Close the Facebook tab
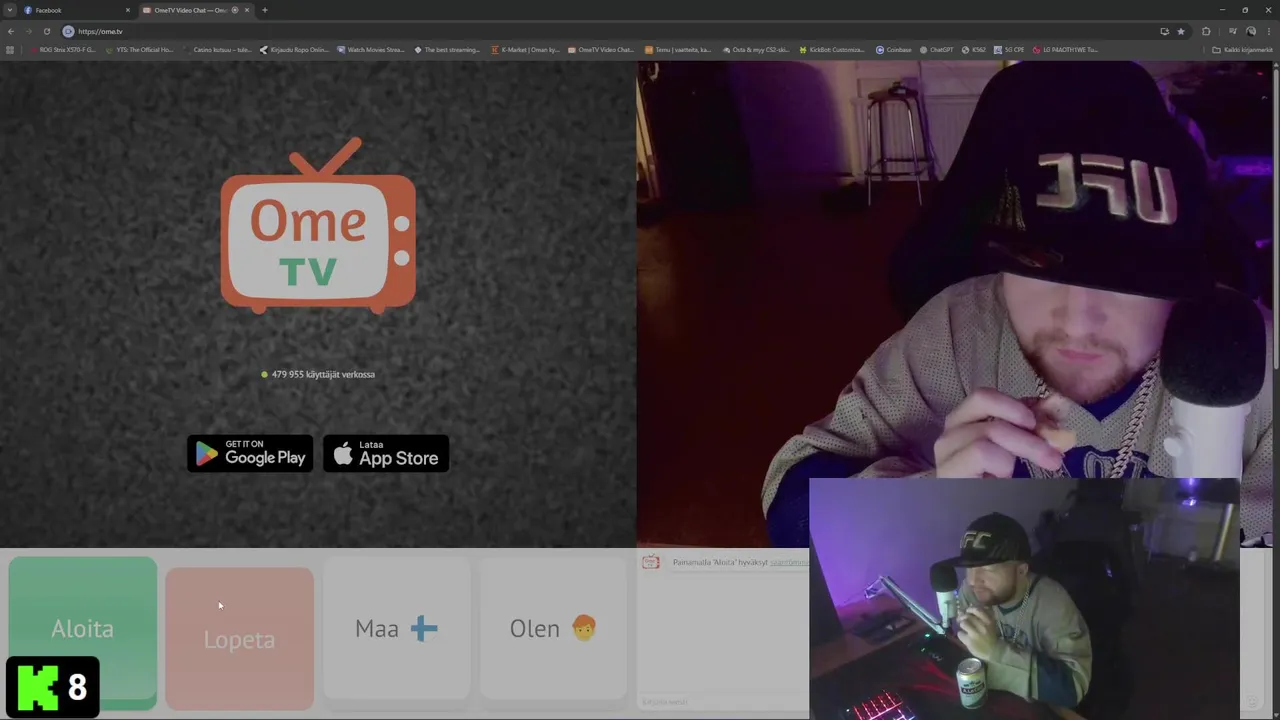The image size is (1280, 720). (x=128, y=10)
